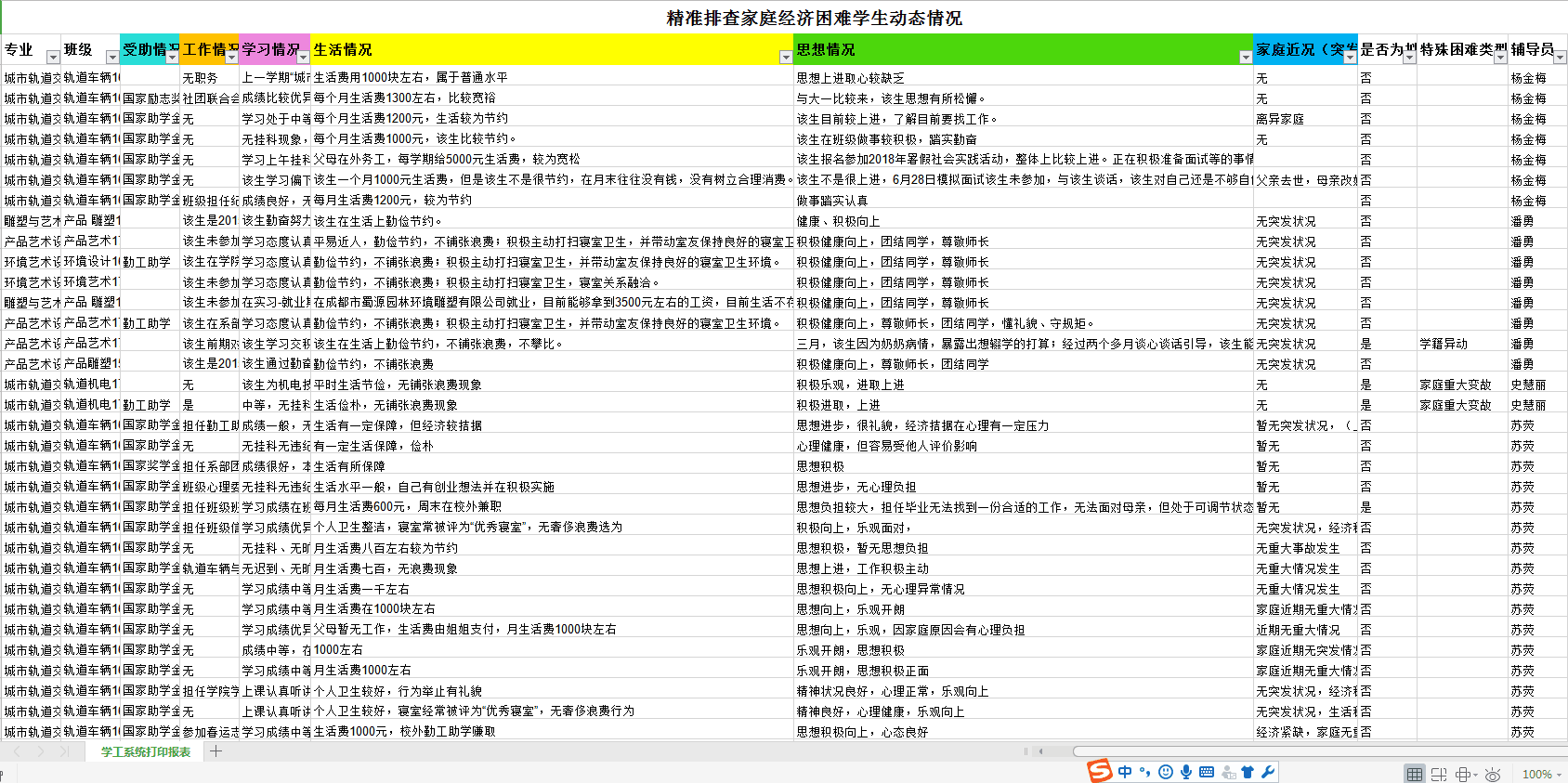Click the horizontal scrollbar left arrow

1041,751
